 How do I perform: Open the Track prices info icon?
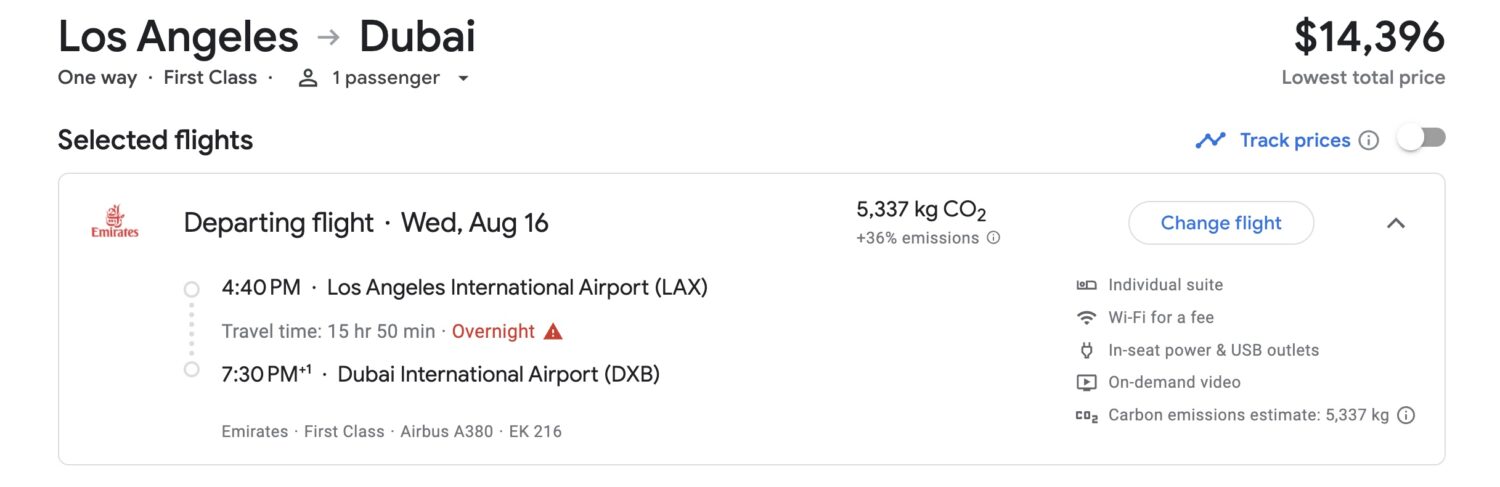point(1369,140)
